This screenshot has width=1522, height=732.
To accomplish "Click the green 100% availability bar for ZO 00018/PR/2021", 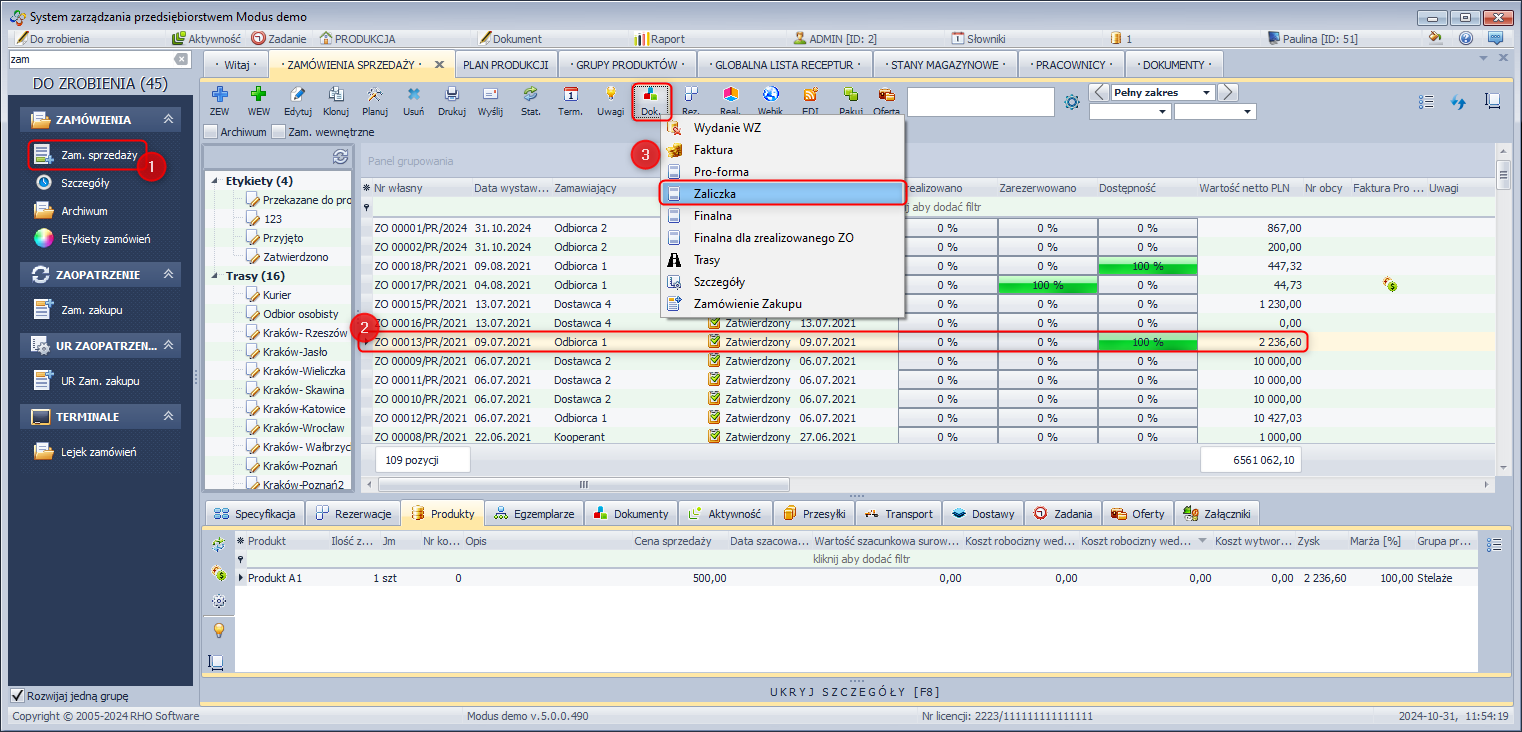I will pyautogui.click(x=1147, y=266).
